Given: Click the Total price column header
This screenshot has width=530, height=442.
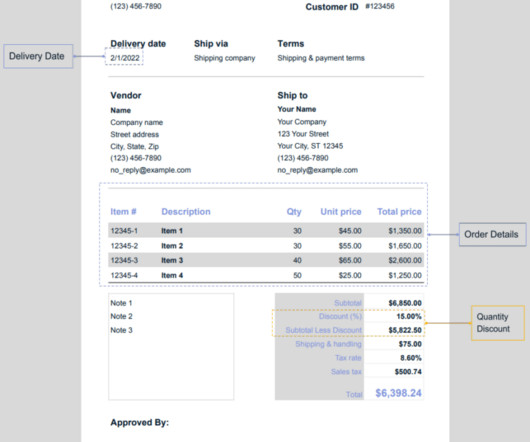Looking at the screenshot, I should click(x=399, y=212).
